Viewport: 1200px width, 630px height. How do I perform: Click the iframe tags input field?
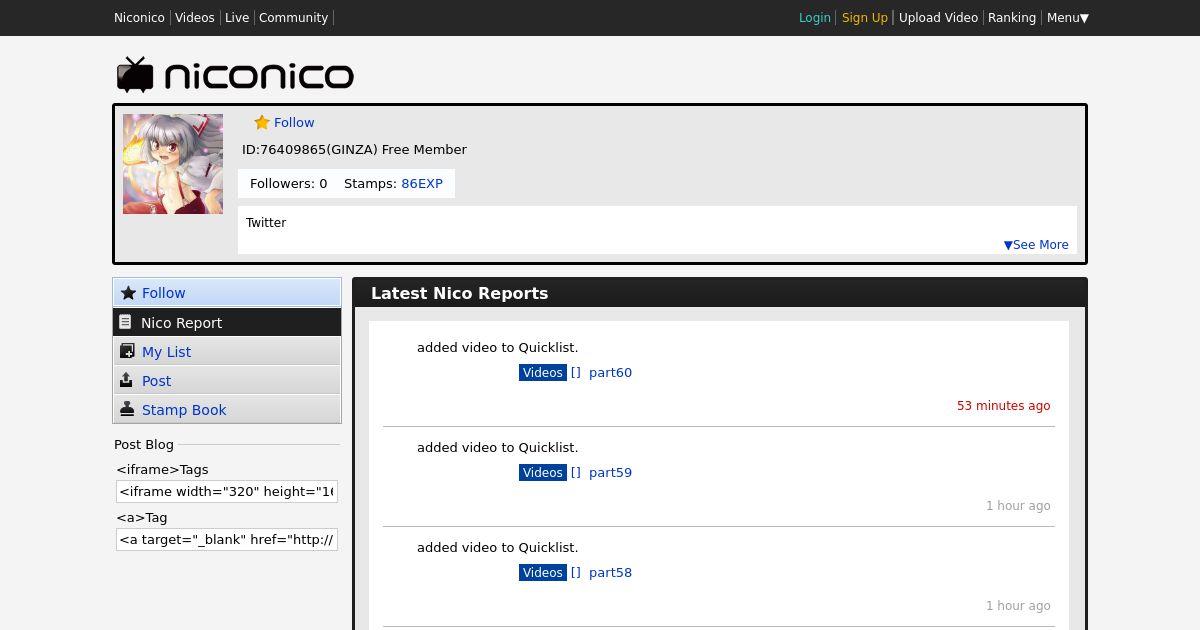(227, 491)
